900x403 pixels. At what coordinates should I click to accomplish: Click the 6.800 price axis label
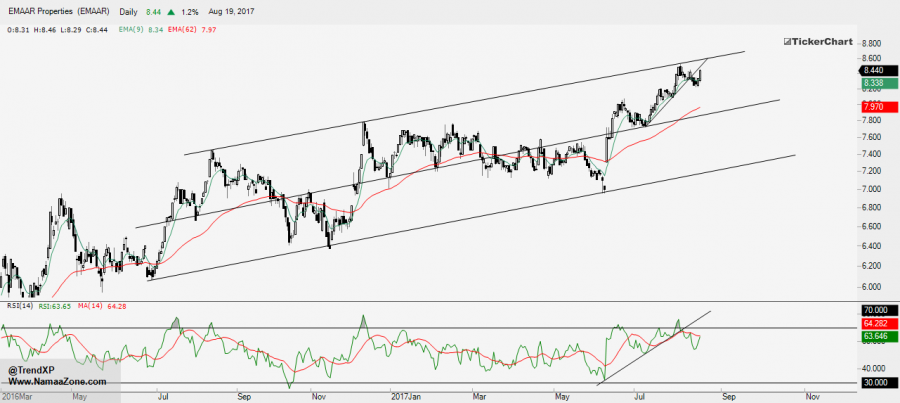pos(872,207)
